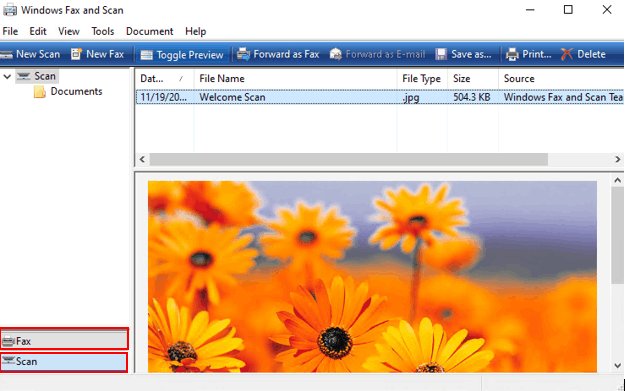Click the Toggle Preview label
Viewport: 626px width, 391px height.
190,55
